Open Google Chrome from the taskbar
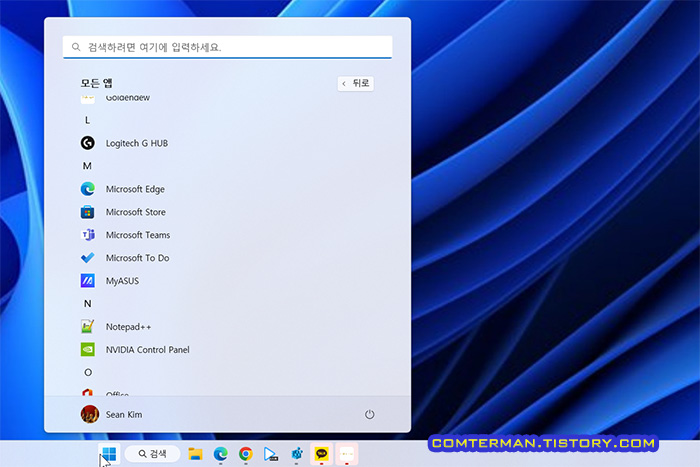 (x=246, y=454)
